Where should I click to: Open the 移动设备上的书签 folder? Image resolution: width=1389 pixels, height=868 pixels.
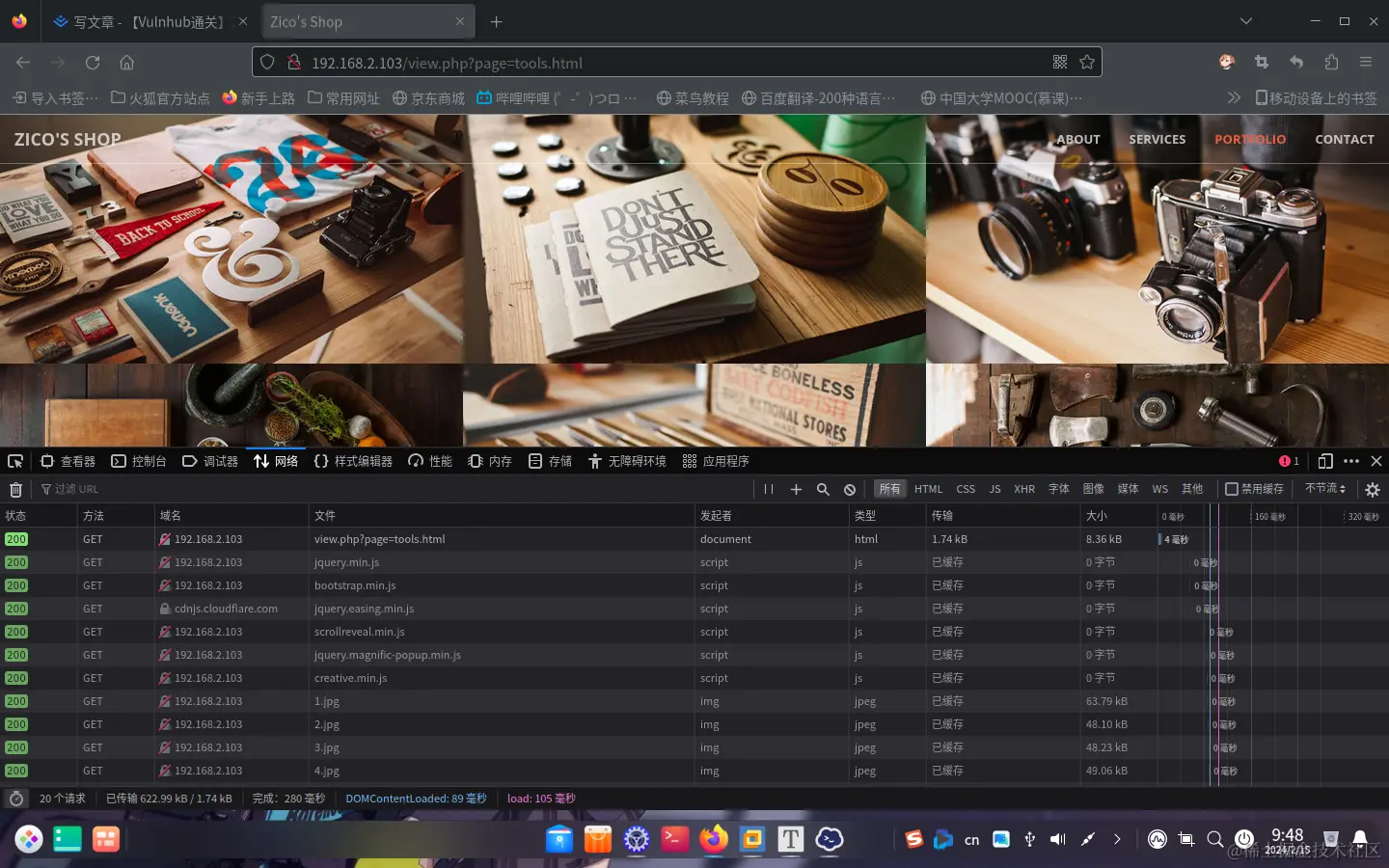click(1317, 98)
